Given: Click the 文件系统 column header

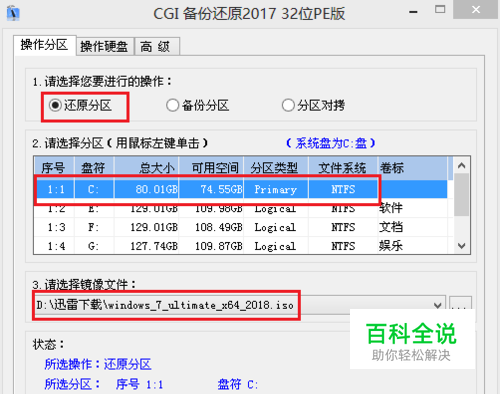Looking at the screenshot, I should (343, 168).
